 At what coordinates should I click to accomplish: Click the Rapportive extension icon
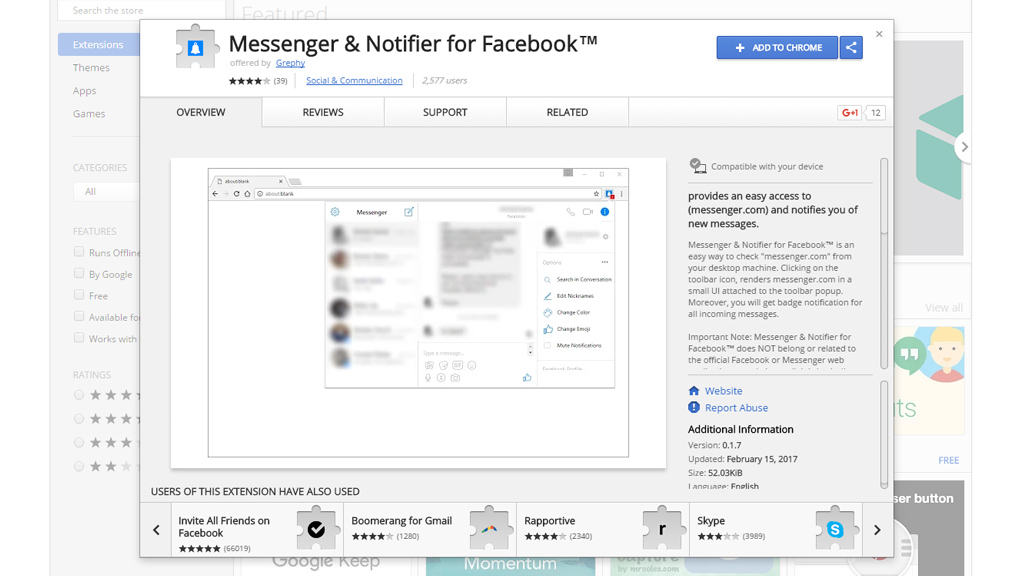[x=662, y=528]
